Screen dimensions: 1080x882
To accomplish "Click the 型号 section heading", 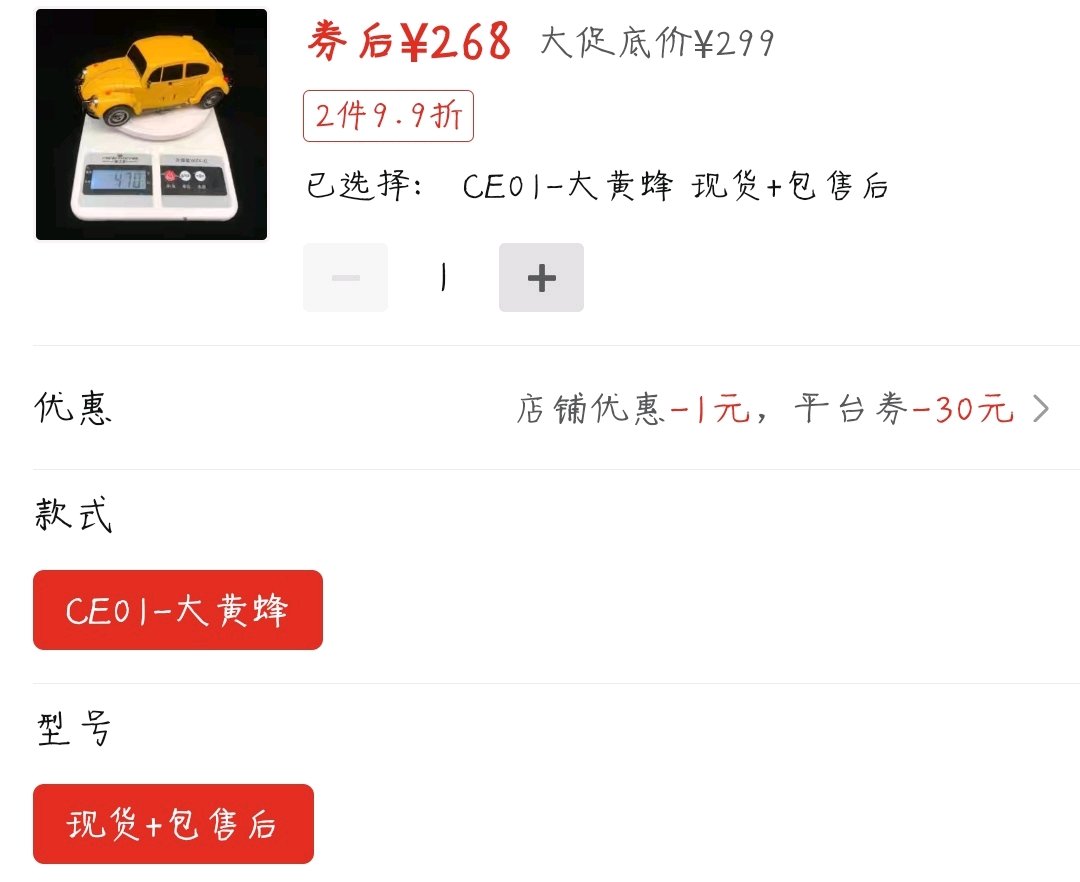I will (x=73, y=729).
